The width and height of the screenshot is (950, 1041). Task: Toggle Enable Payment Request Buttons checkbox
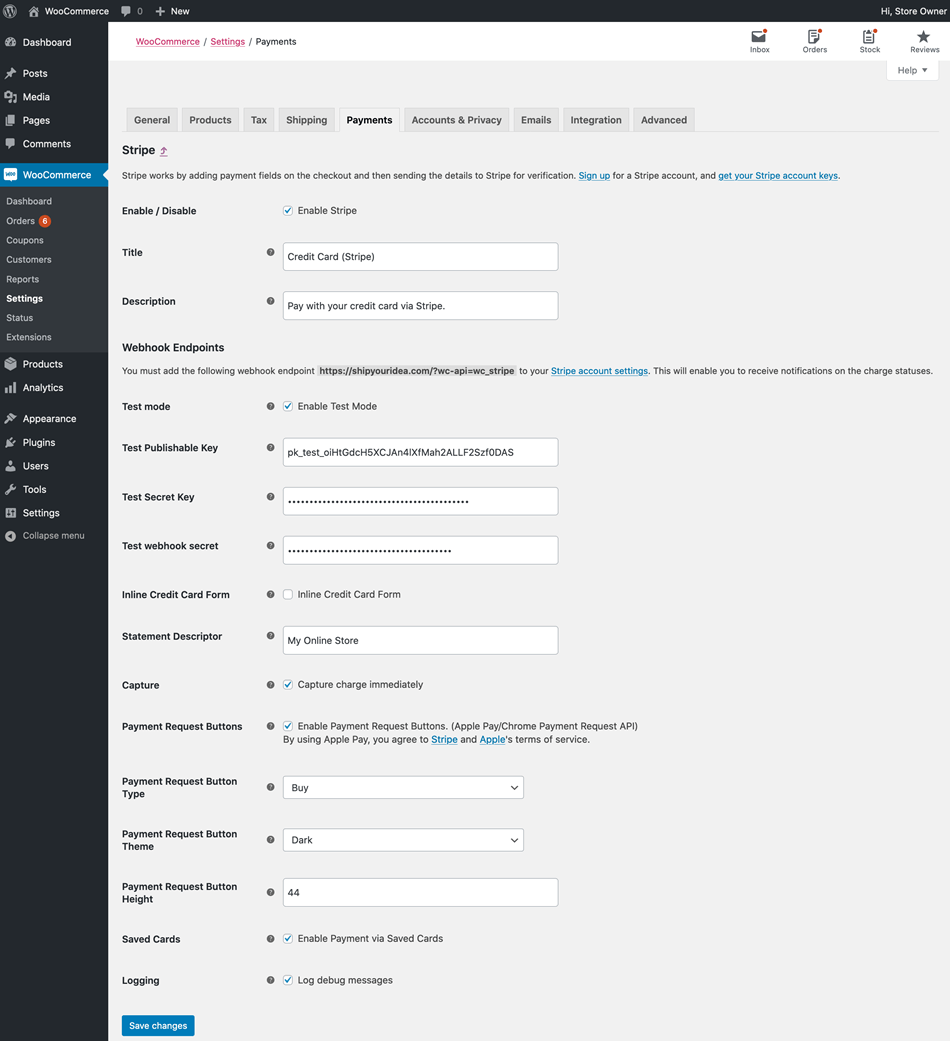pos(288,726)
